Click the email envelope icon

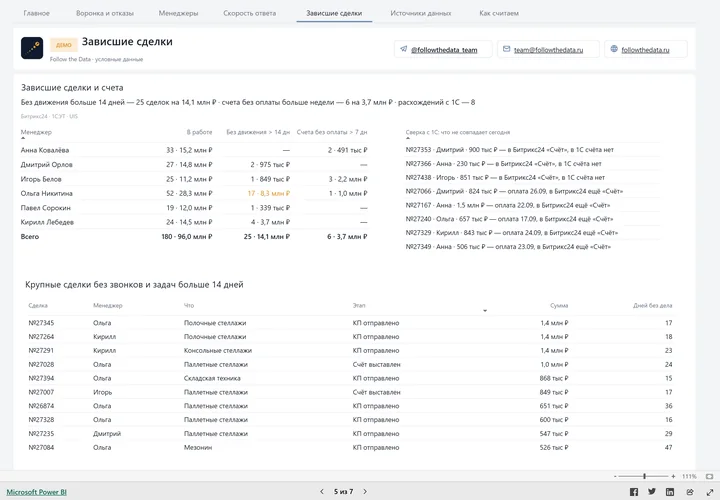pos(506,49)
